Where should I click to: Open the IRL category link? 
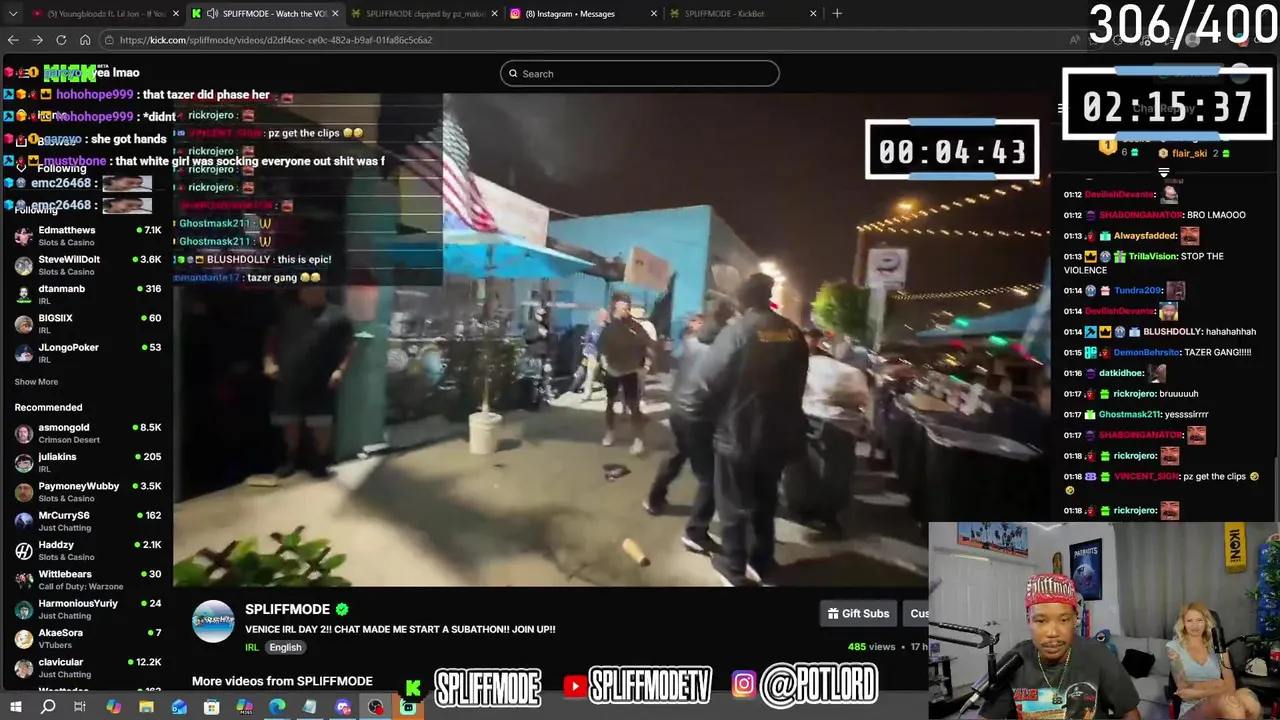click(252, 647)
